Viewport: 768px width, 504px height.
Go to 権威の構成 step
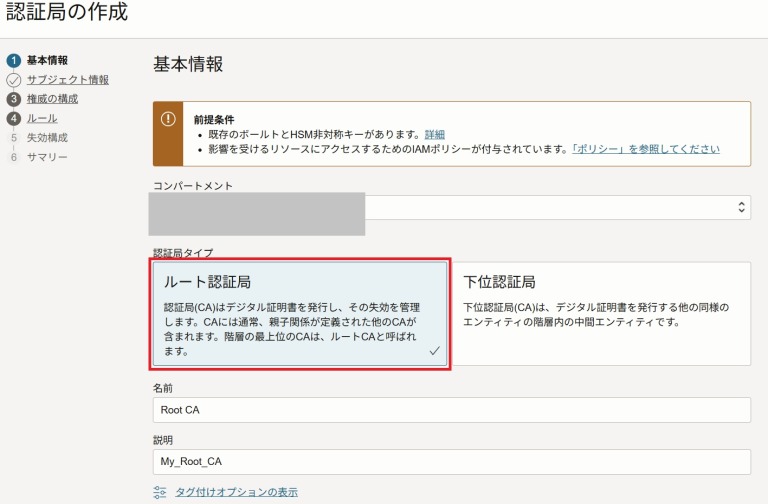[x=52, y=99]
